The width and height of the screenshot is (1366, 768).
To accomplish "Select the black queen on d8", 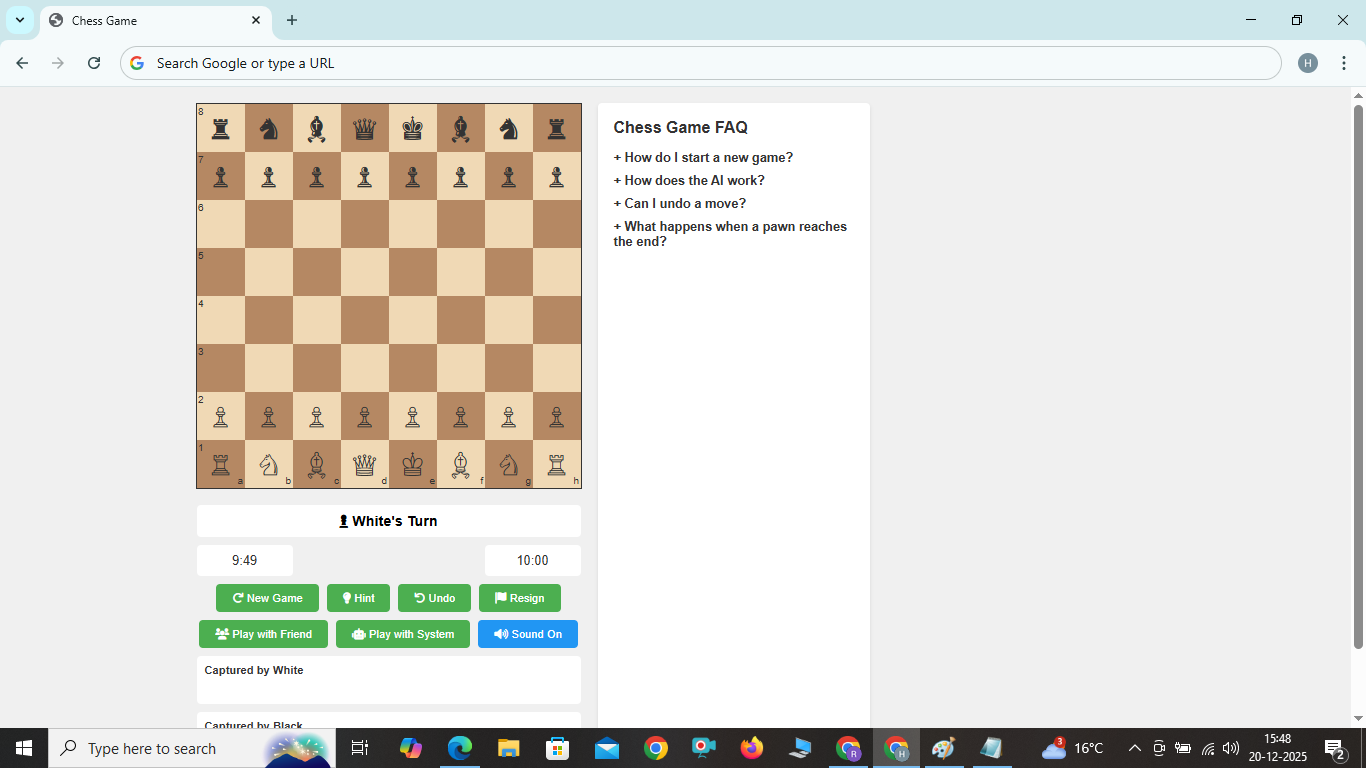I will pos(364,127).
